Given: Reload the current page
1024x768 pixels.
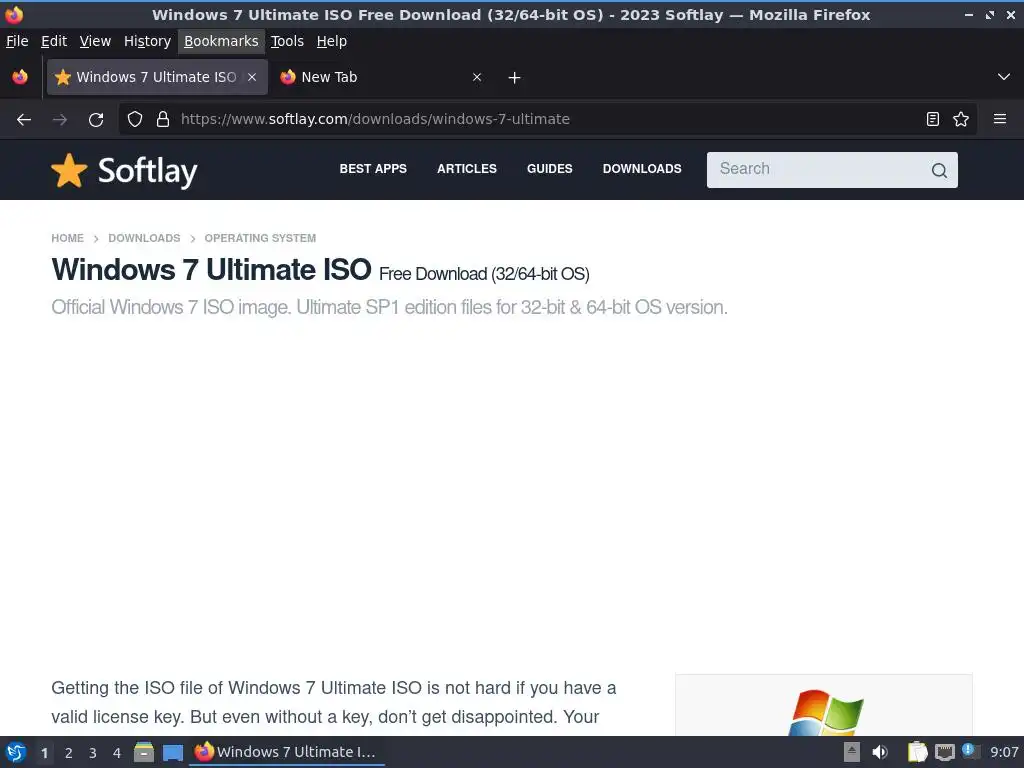Looking at the screenshot, I should [x=96, y=120].
